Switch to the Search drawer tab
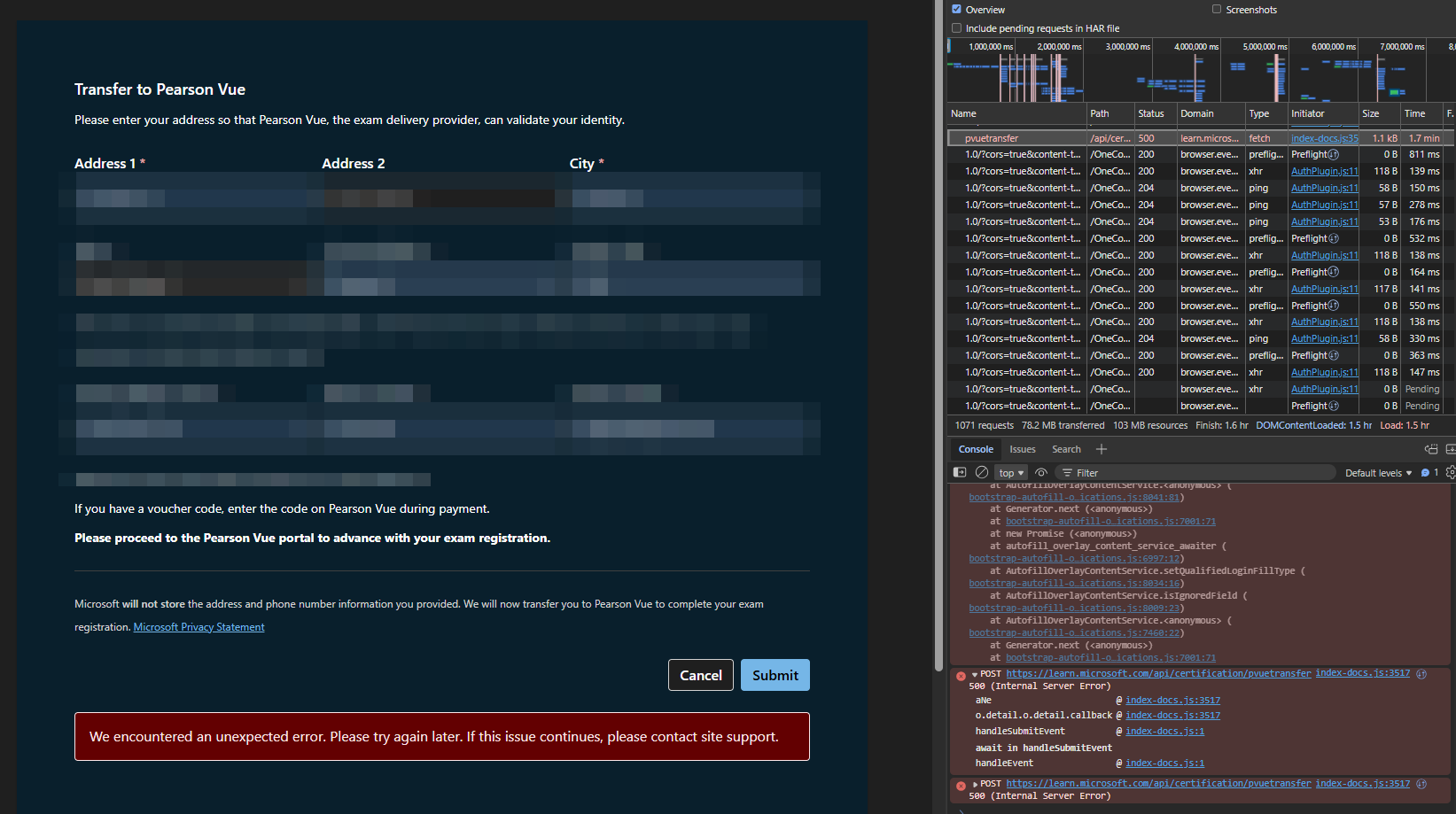 (x=1066, y=449)
